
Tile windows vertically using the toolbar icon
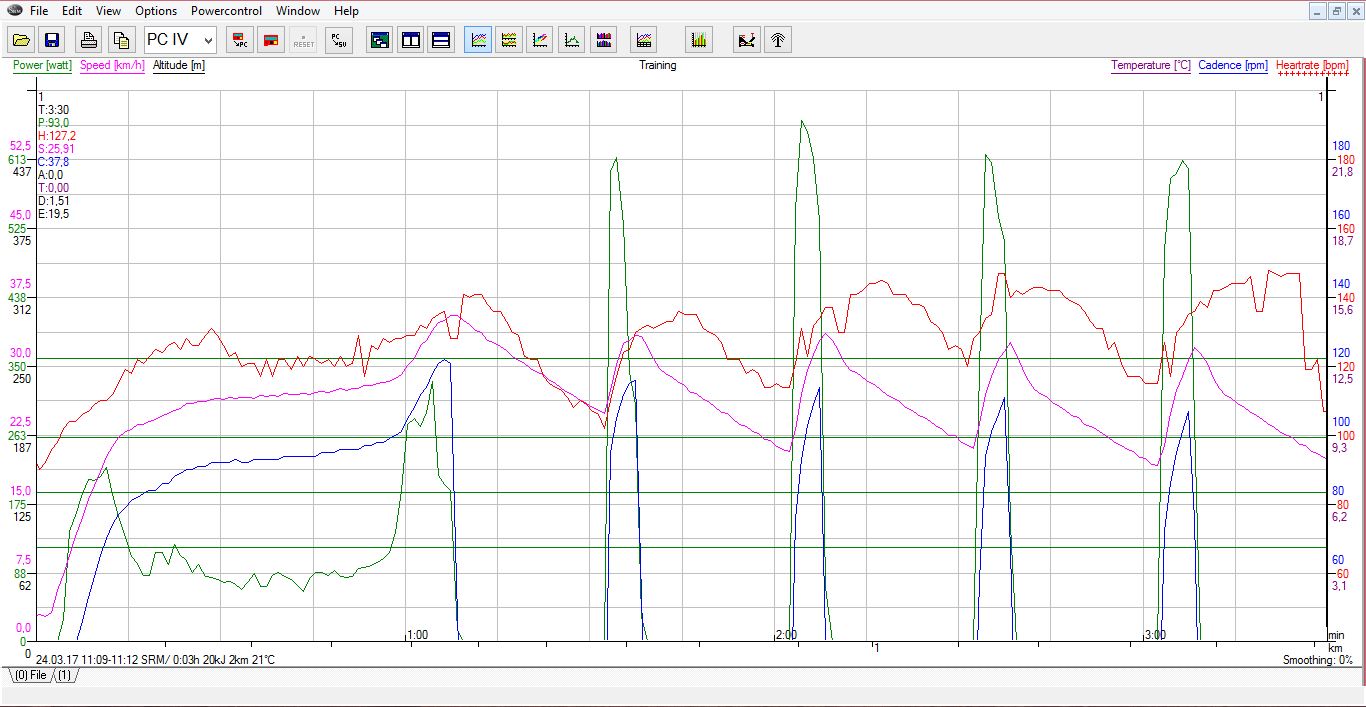tap(410, 41)
